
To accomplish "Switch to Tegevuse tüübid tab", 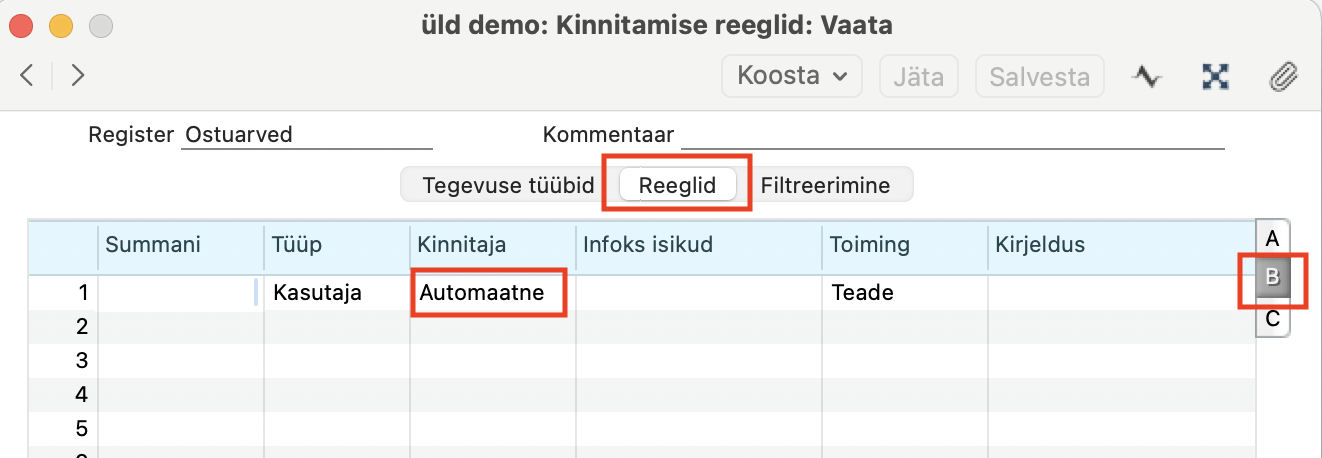I will coord(508,185).
